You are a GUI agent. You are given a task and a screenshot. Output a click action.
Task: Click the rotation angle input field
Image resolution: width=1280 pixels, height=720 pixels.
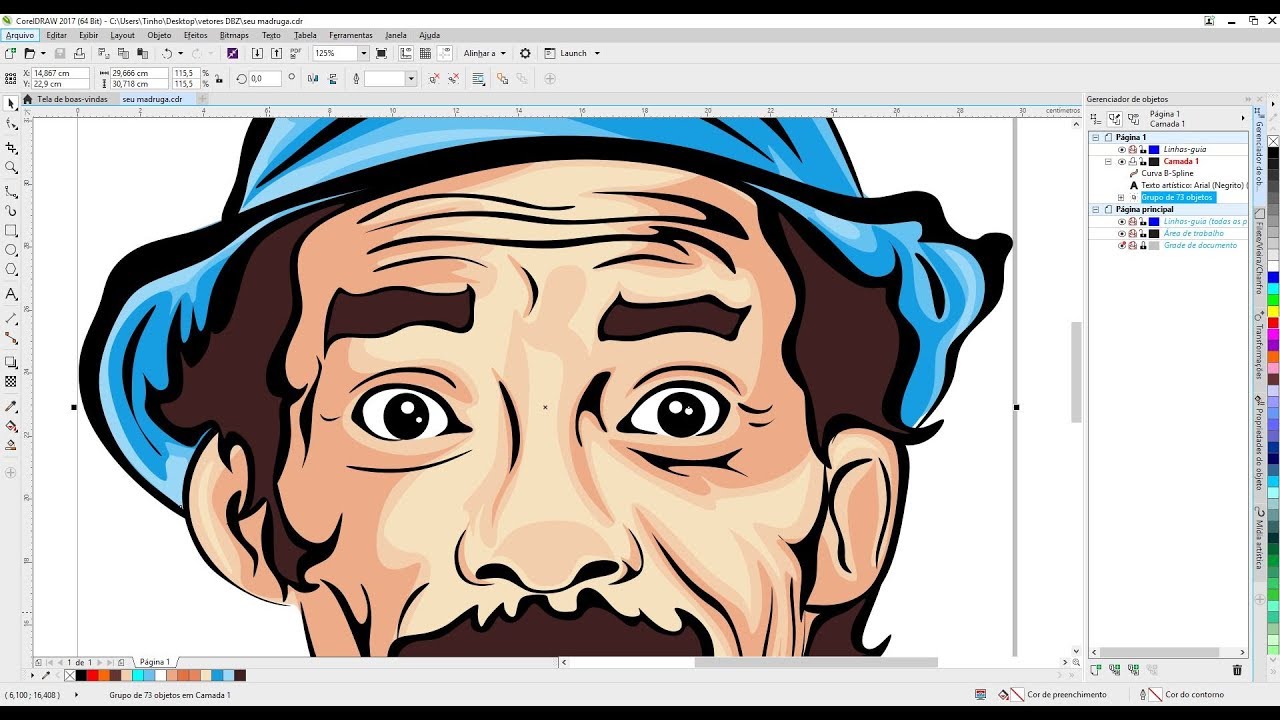point(265,78)
